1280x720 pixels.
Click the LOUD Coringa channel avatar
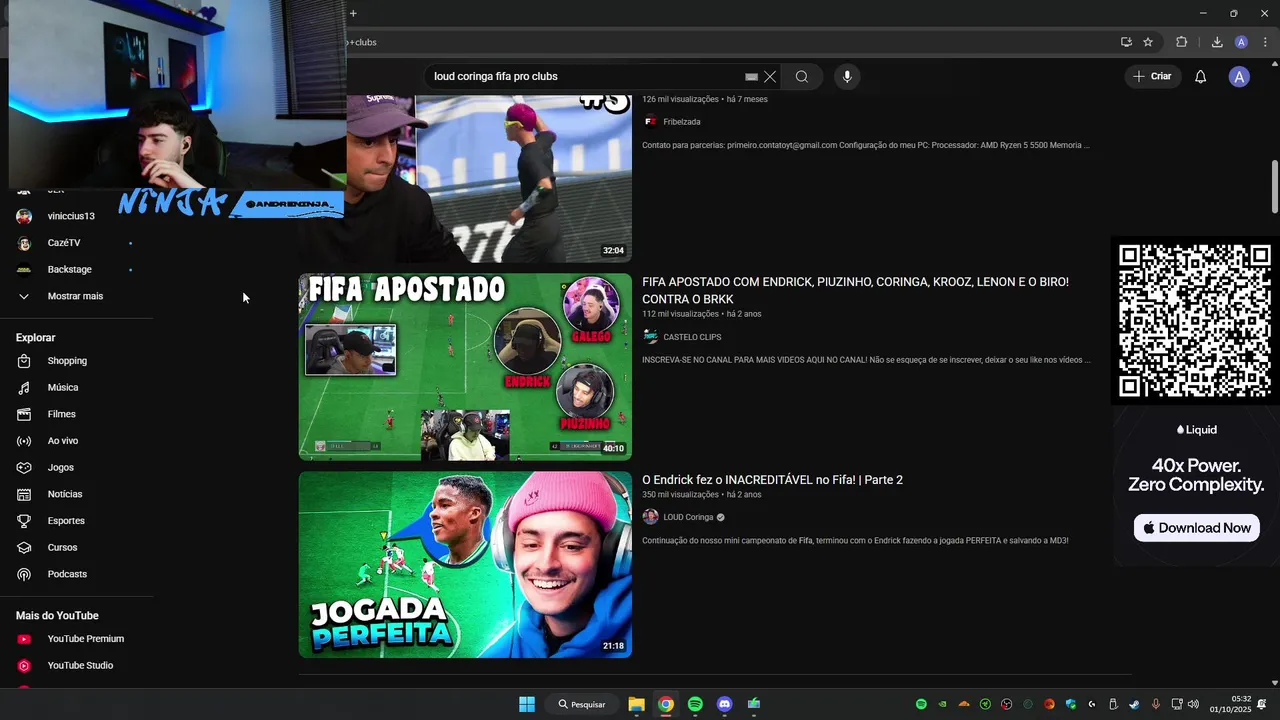[x=650, y=517]
